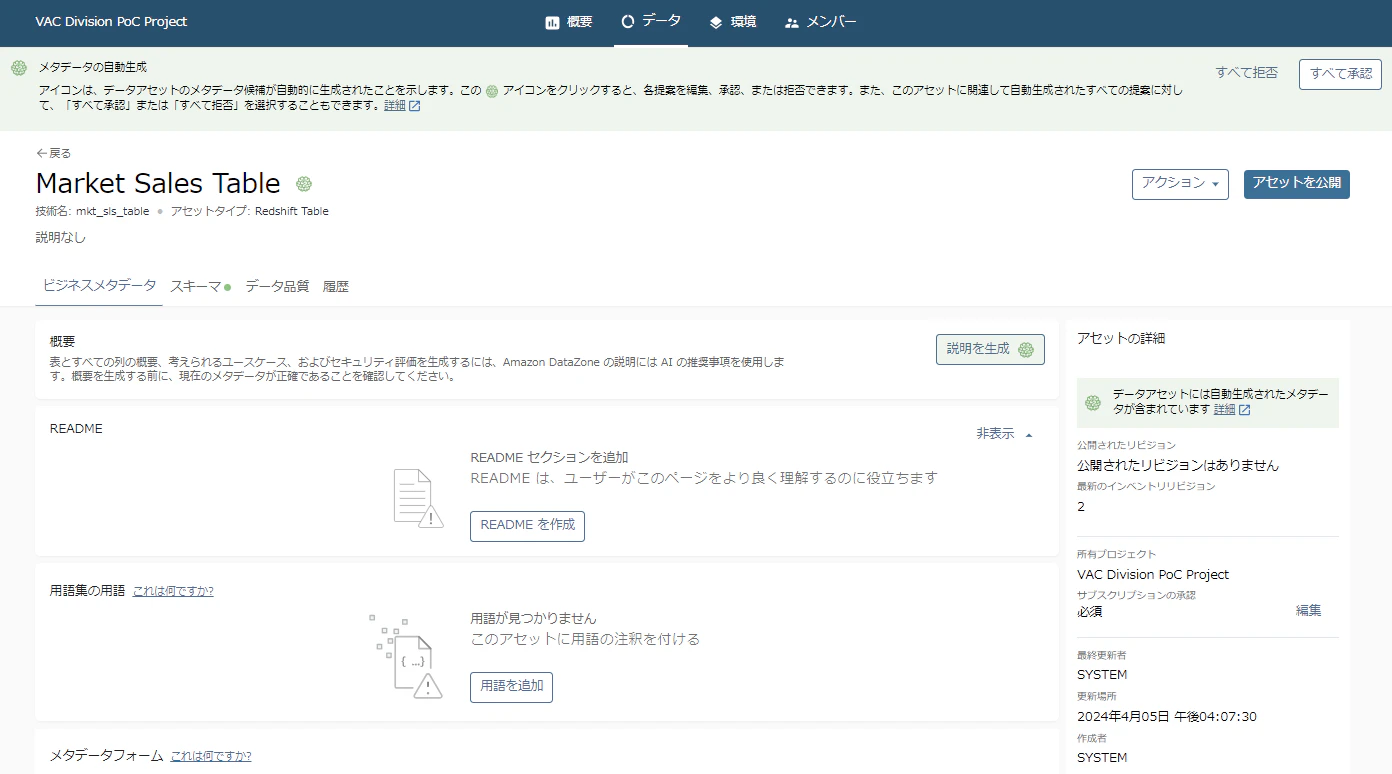Click the inline generated-metadata icon in the banner sentence
The image size is (1392, 774).
491,90
